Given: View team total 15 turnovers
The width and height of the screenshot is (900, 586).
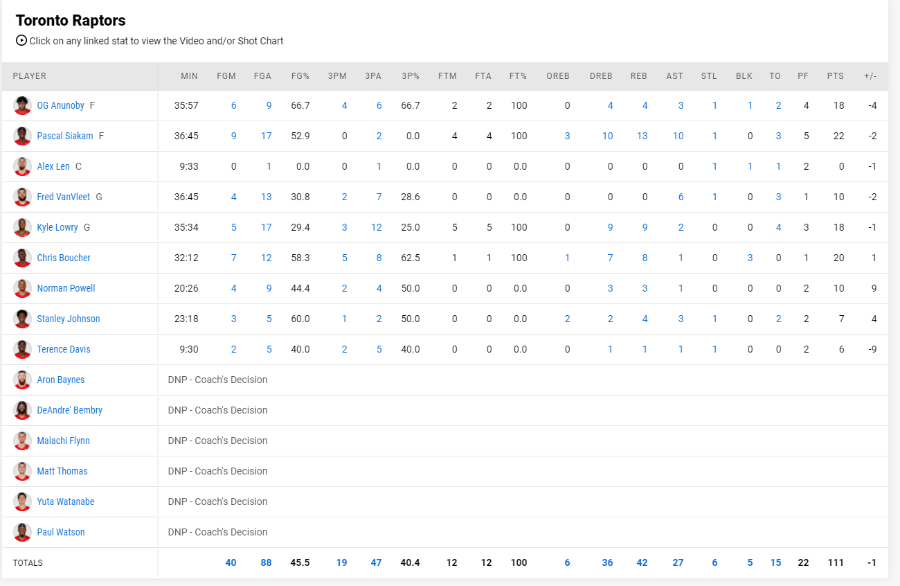Looking at the screenshot, I should 775,562.
